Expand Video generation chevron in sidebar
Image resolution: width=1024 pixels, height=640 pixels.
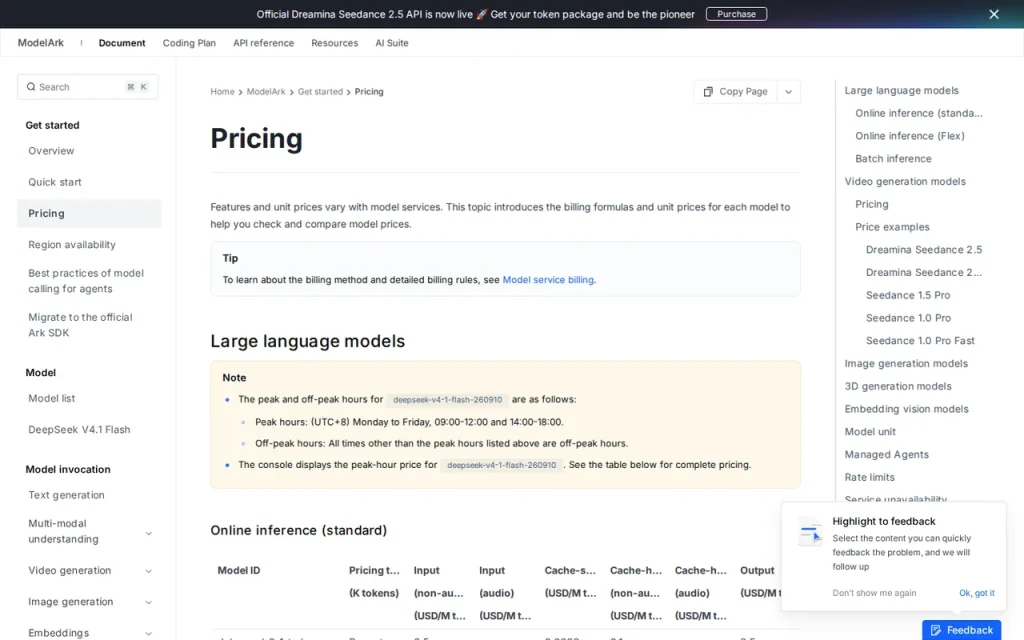pos(148,571)
